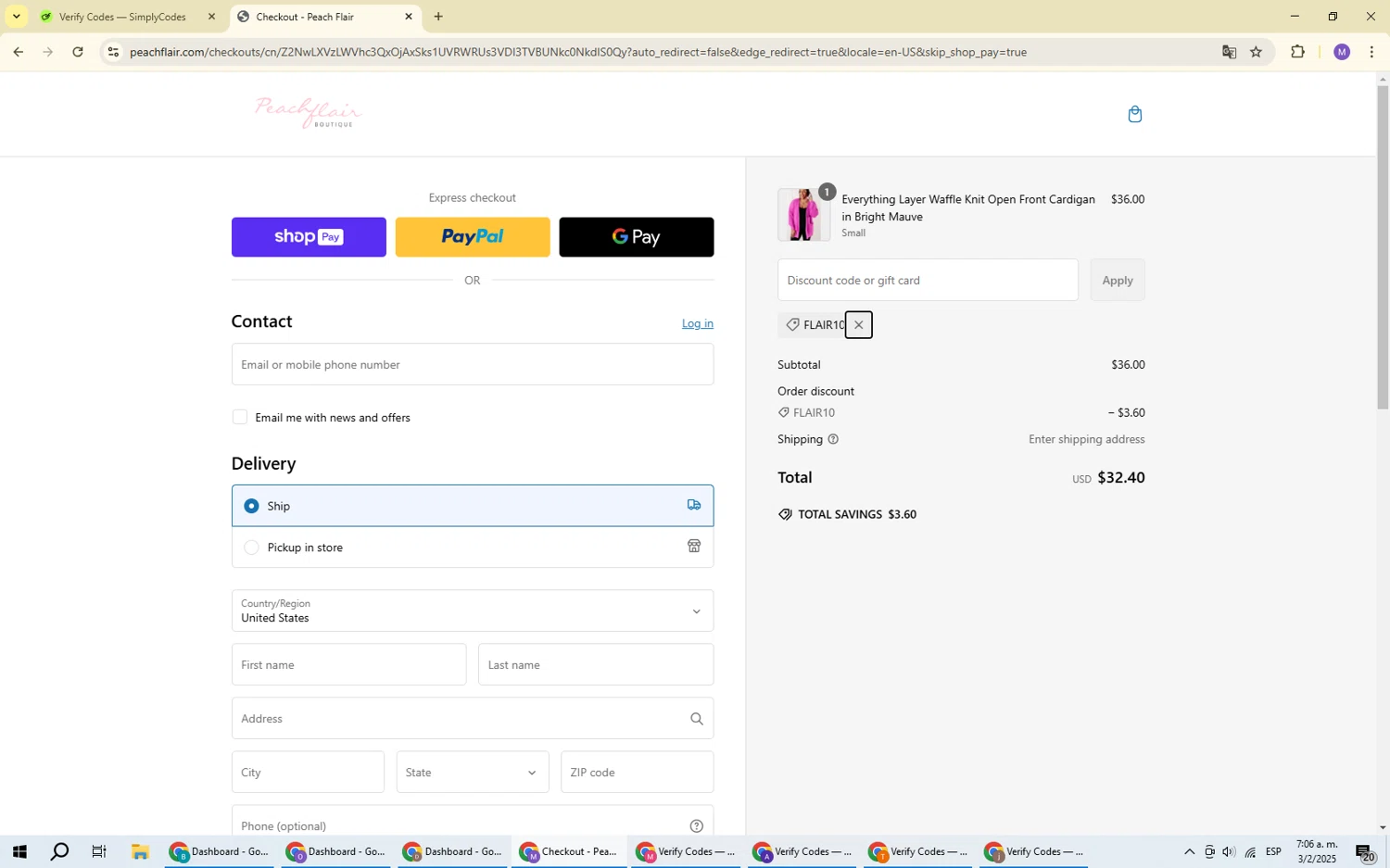Open browser translate page icon
Image resolution: width=1390 pixels, height=868 pixels.
click(x=1229, y=52)
